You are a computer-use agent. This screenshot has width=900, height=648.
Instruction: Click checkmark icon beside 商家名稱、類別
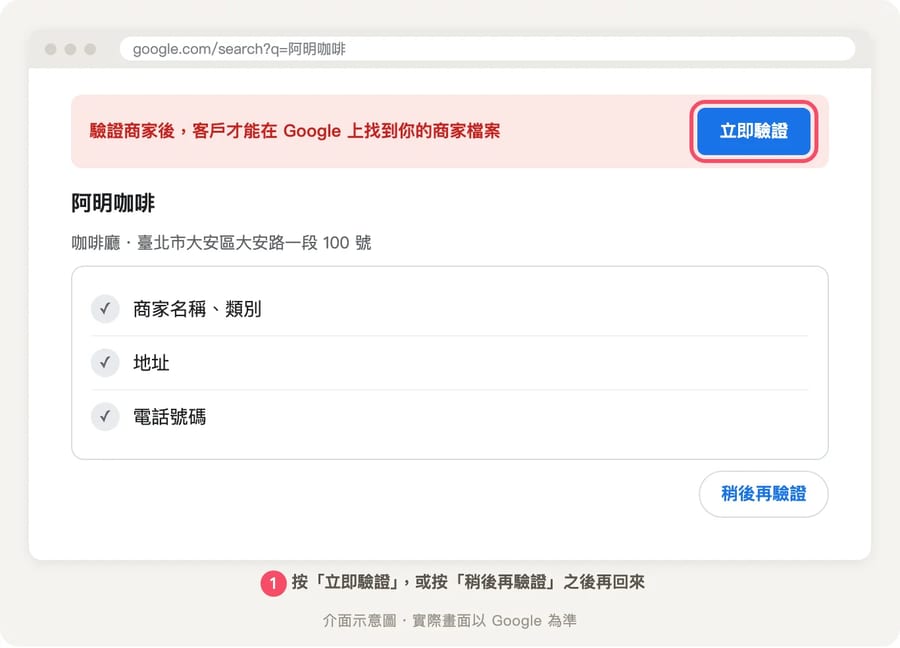point(105,309)
